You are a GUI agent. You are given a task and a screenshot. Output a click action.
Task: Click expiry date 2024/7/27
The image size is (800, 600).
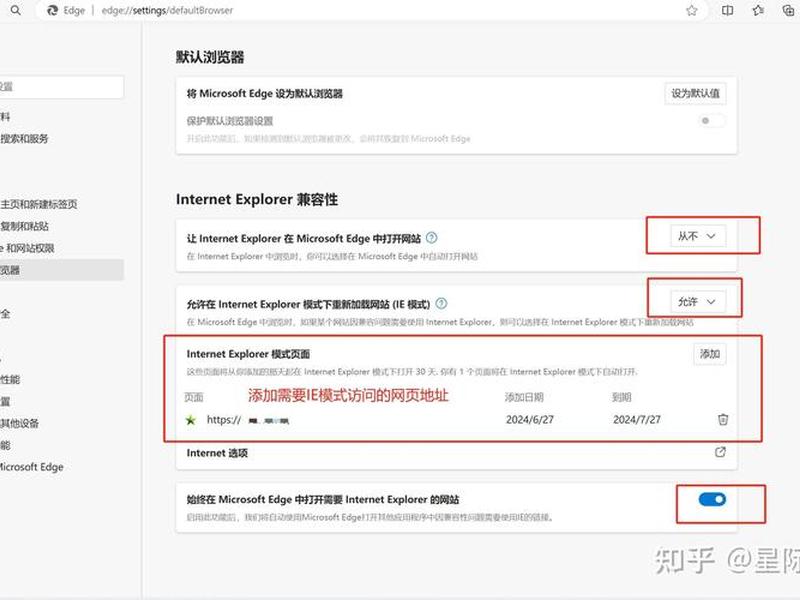pos(637,420)
